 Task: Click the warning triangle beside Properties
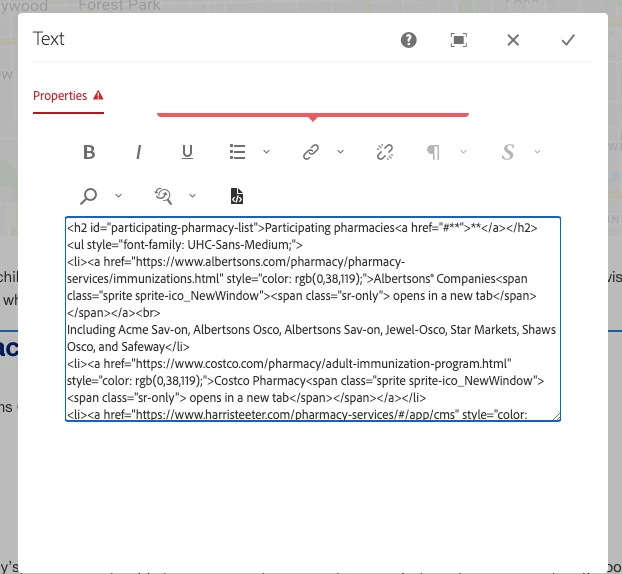coord(98,95)
